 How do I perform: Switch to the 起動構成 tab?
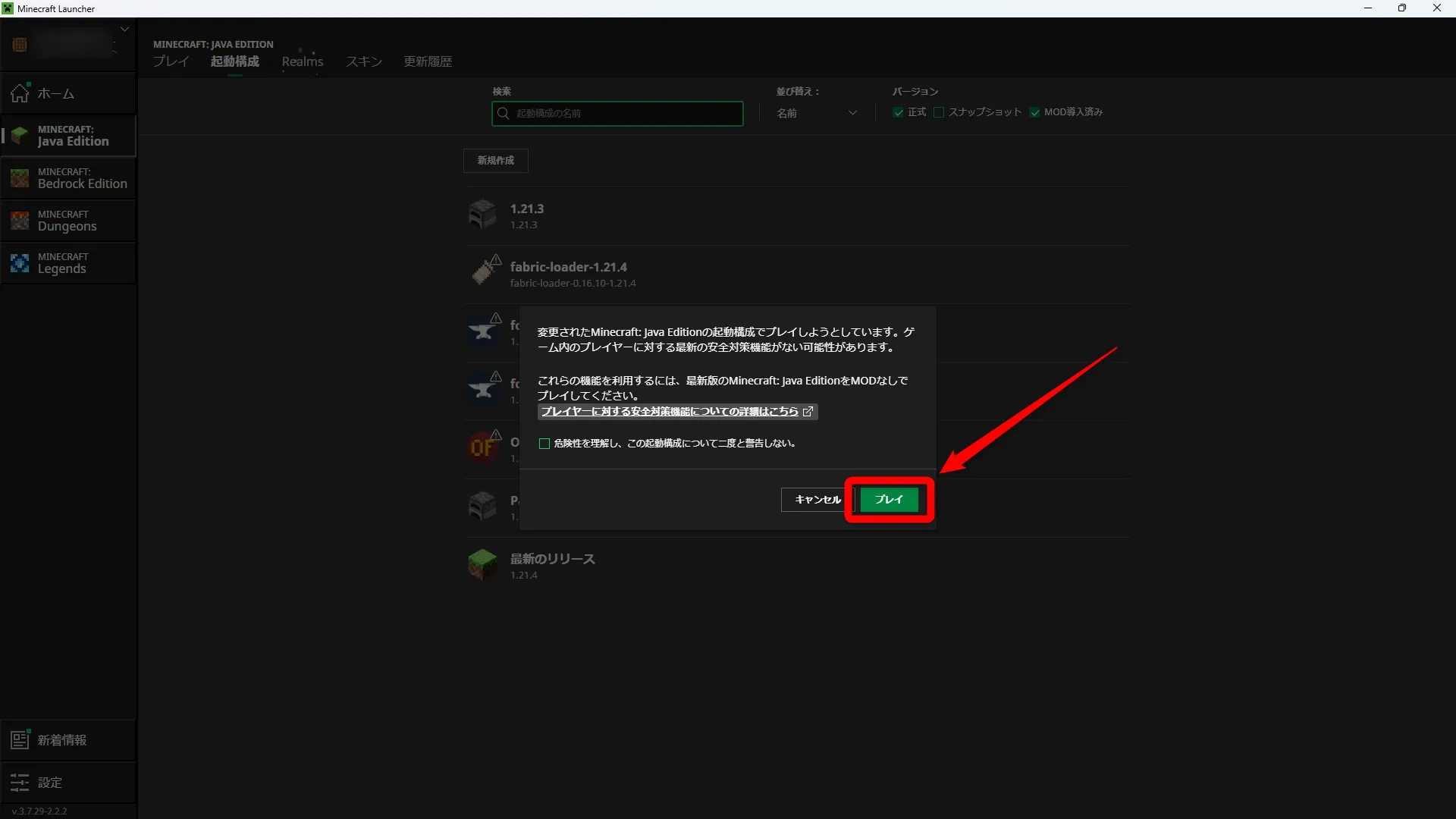[x=235, y=61]
